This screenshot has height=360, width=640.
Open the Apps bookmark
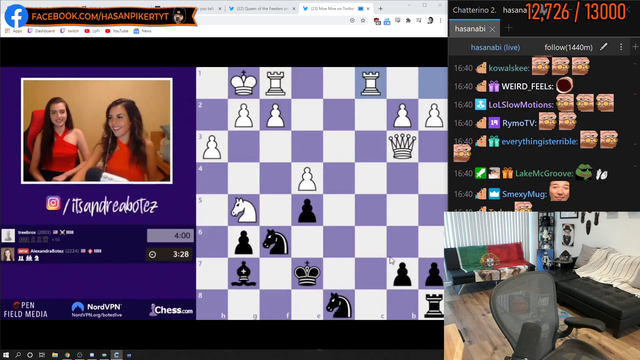pyautogui.click(x=13, y=31)
